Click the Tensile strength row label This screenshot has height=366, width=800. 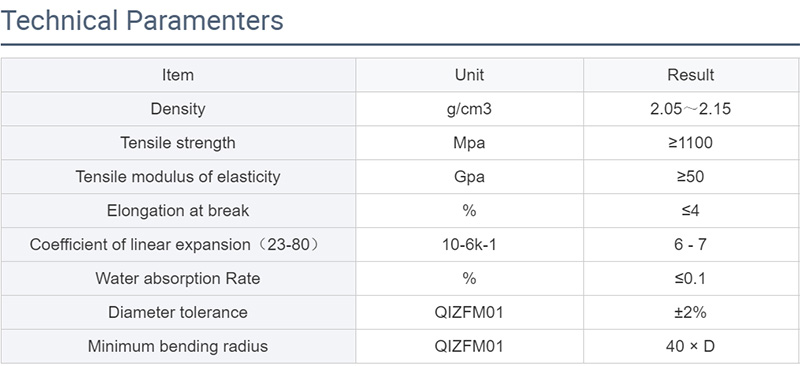(178, 142)
